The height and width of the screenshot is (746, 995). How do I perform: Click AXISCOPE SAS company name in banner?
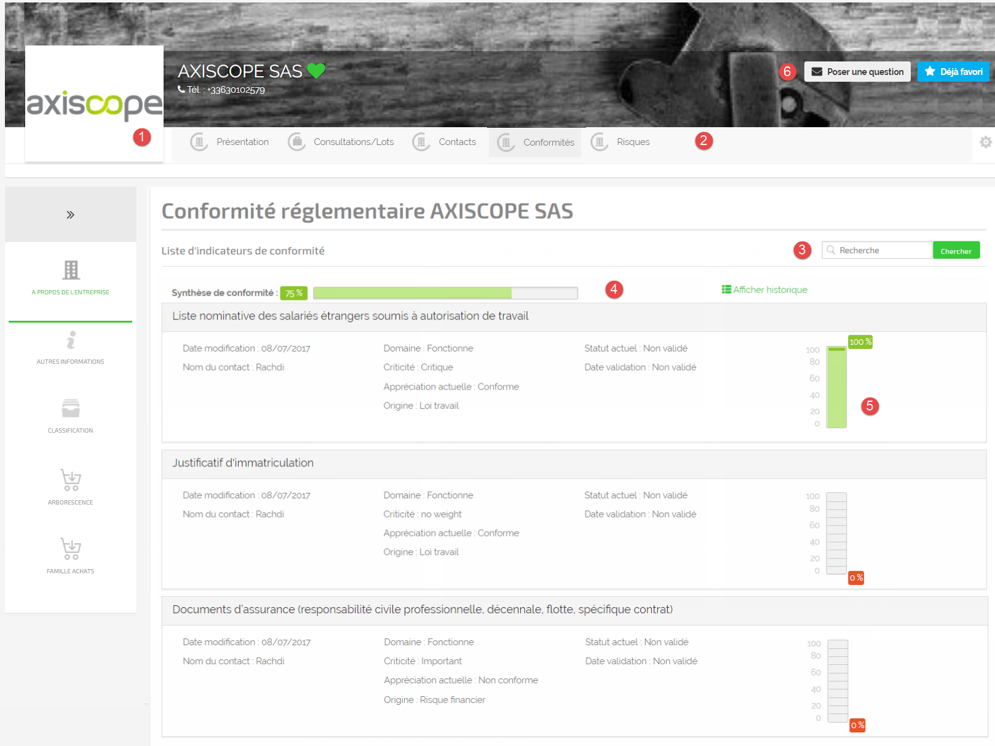pyautogui.click(x=240, y=71)
